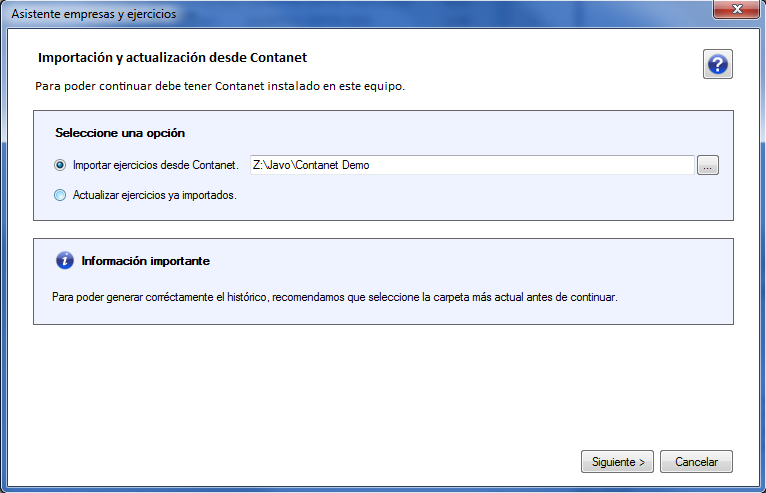Viewport: 766px width, 493px height.
Task: Click the recommendation sentence about carpeta más actual
Action: pyautogui.click(x=335, y=297)
